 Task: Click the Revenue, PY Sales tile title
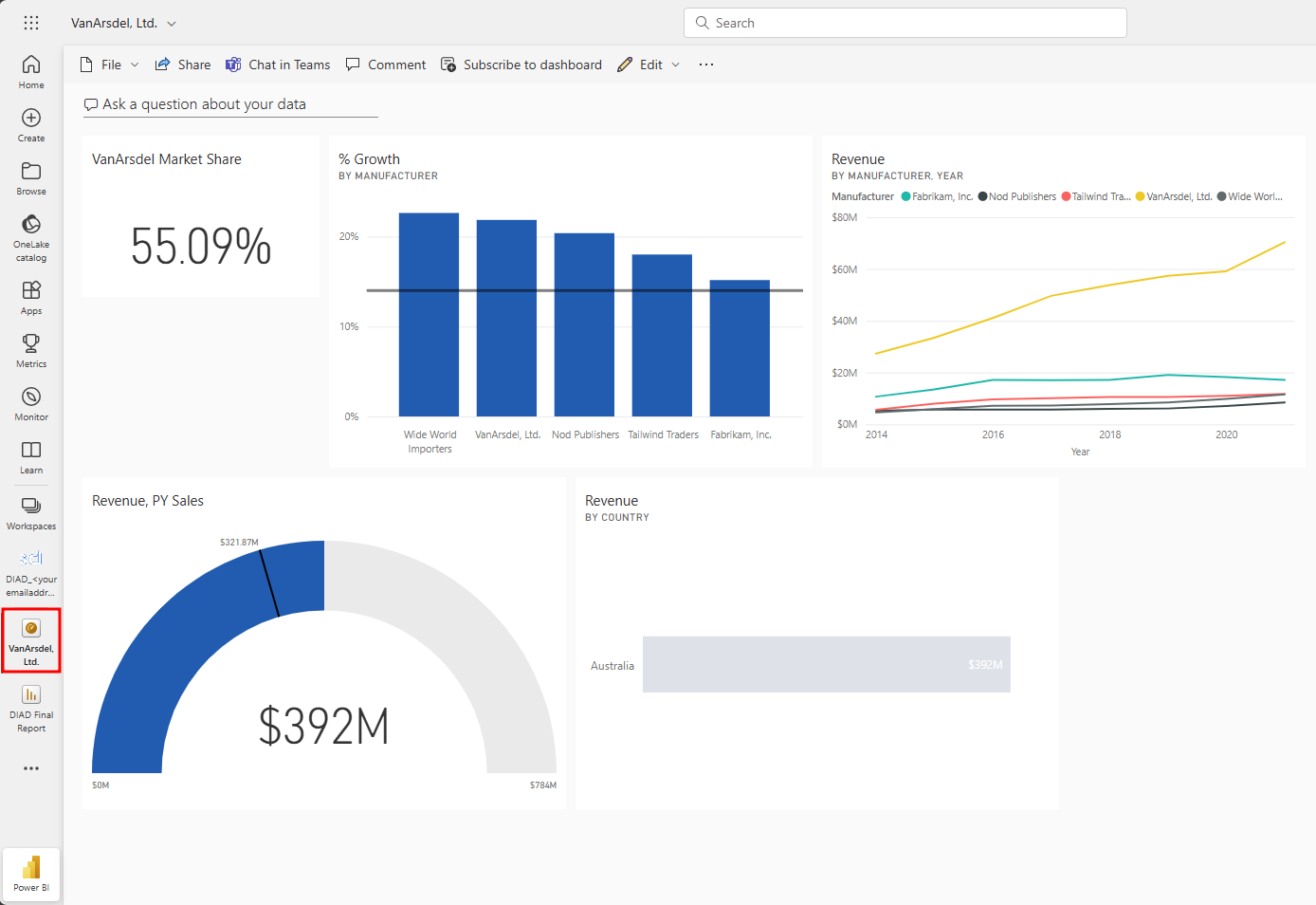pyautogui.click(x=148, y=501)
